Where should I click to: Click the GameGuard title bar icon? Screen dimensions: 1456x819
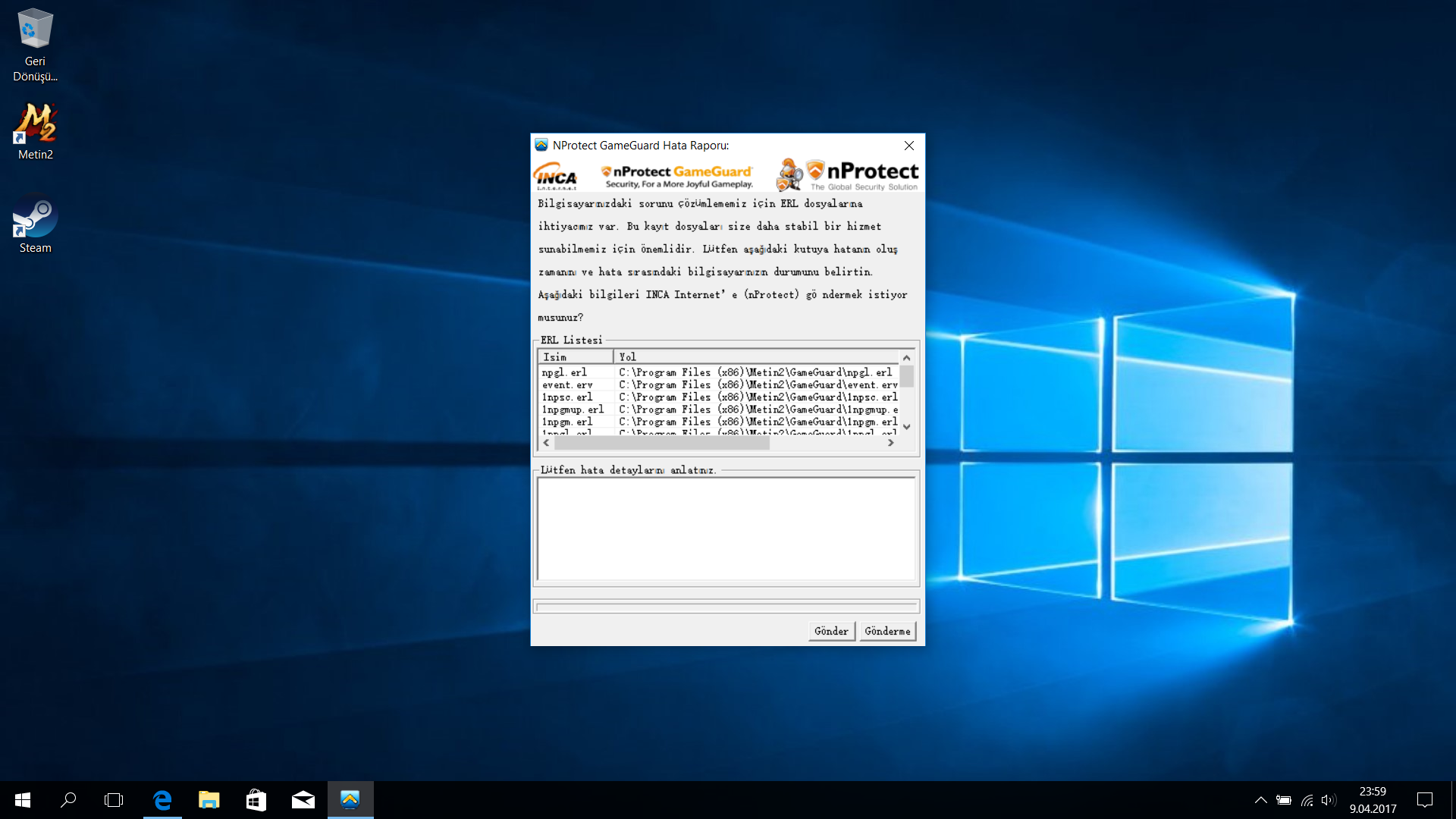[x=541, y=146]
